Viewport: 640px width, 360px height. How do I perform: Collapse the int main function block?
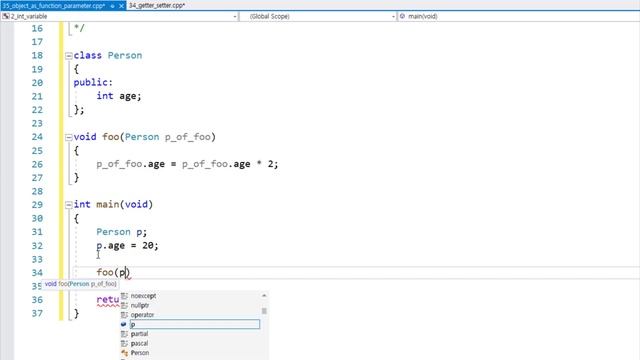pyautogui.click(x=69, y=205)
